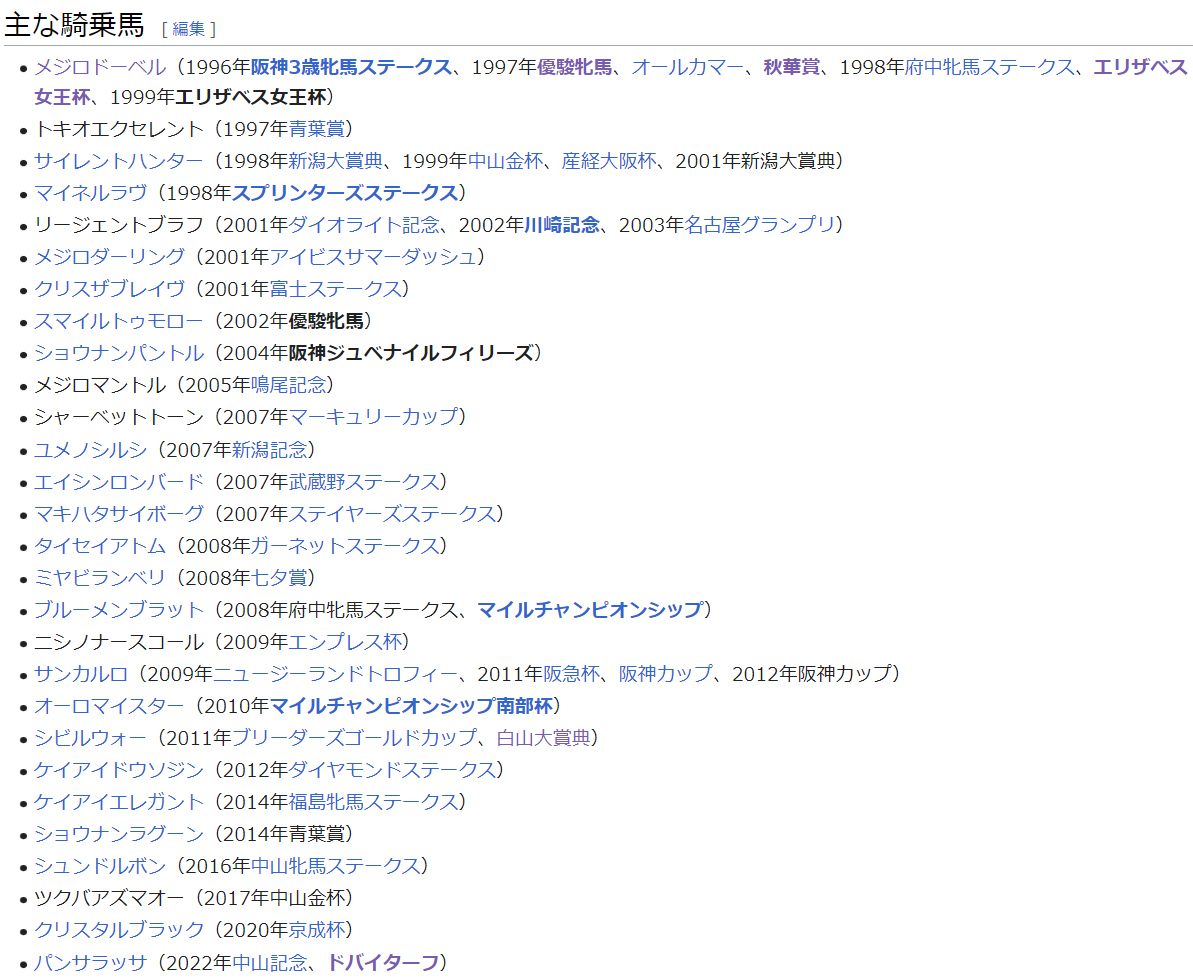
Task: Open the パンサラッサ link
Action: pyautogui.click(x=91, y=962)
